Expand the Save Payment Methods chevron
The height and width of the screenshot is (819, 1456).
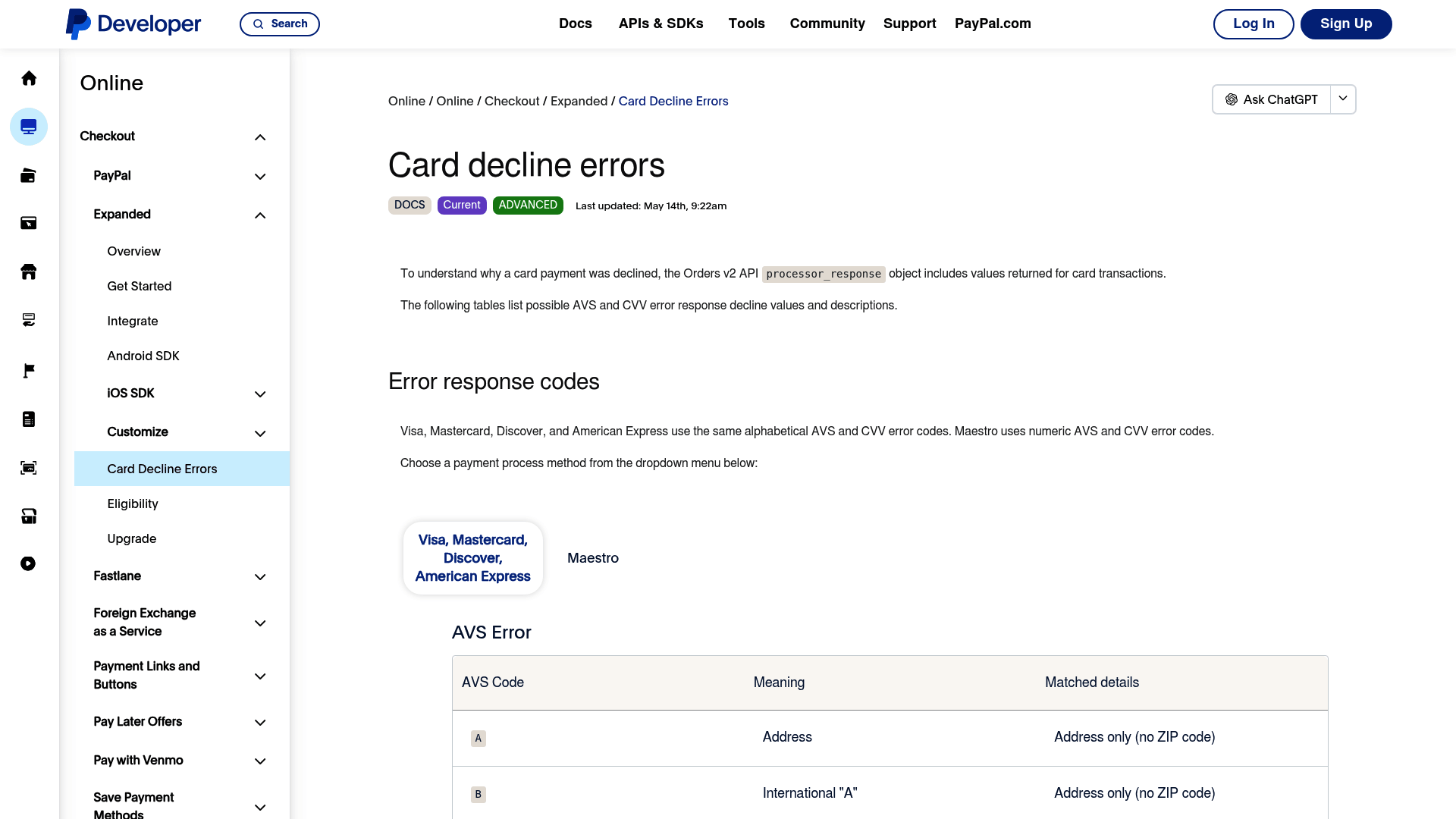tap(260, 808)
